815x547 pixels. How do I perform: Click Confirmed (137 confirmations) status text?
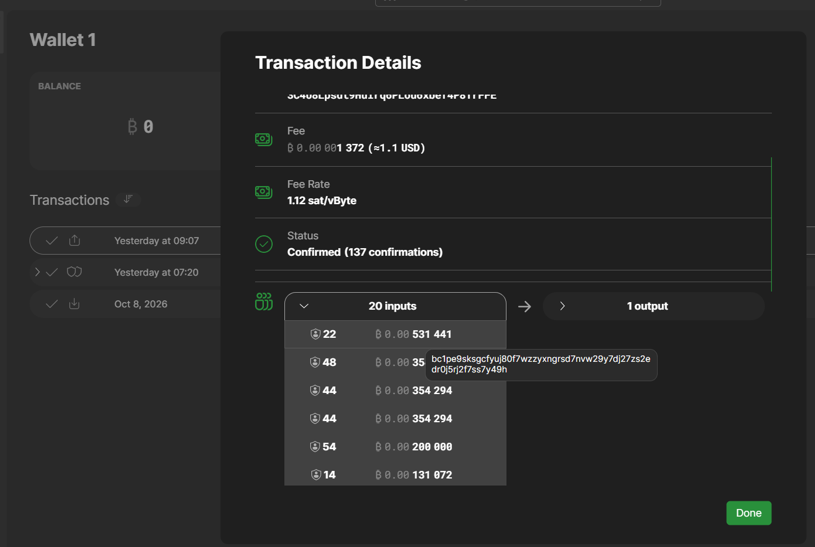pos(365,252)
